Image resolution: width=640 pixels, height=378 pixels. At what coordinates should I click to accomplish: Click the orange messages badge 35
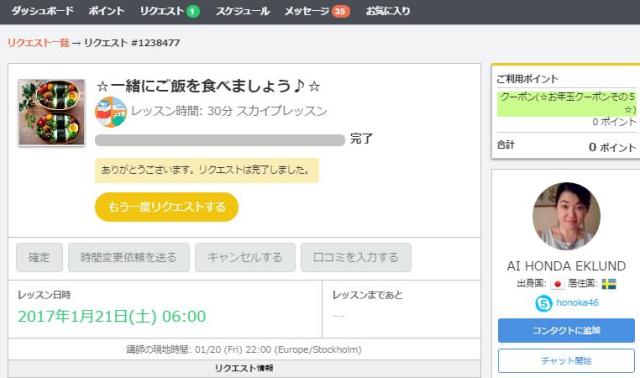tap(340, 11)
